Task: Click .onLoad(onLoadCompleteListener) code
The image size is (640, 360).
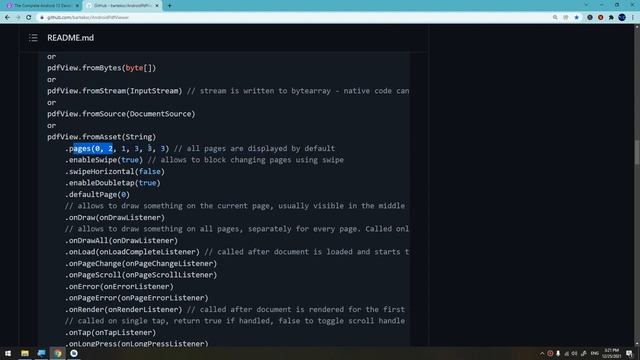Action: [132, 252]
